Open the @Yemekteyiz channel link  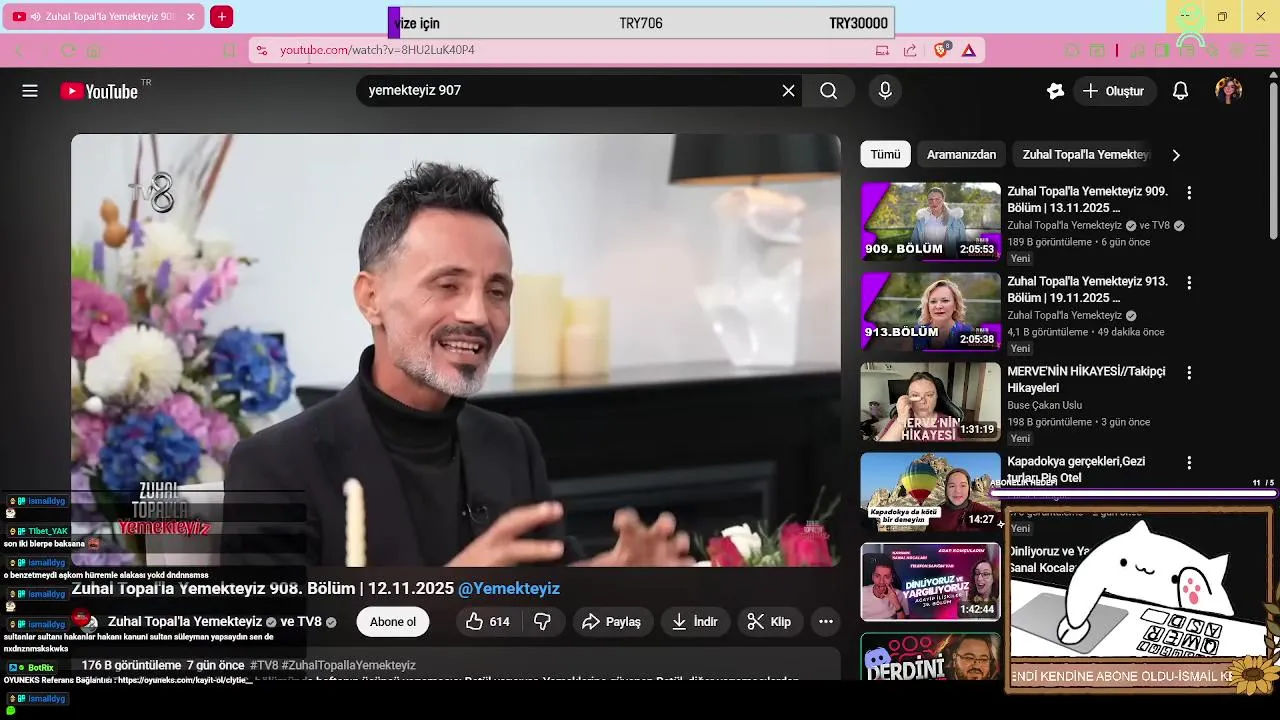pos(509,589)
